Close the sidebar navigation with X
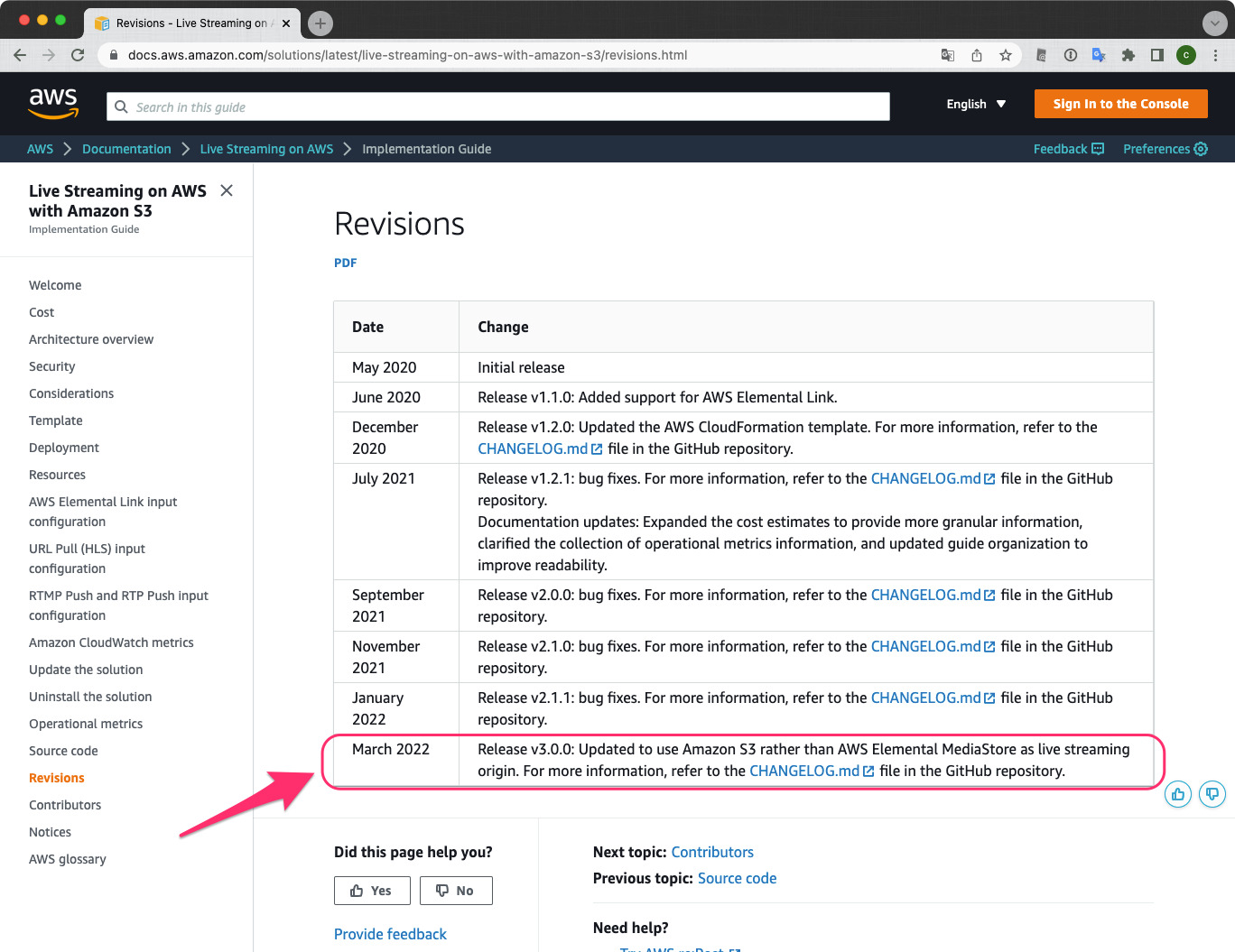 (227, 190)
